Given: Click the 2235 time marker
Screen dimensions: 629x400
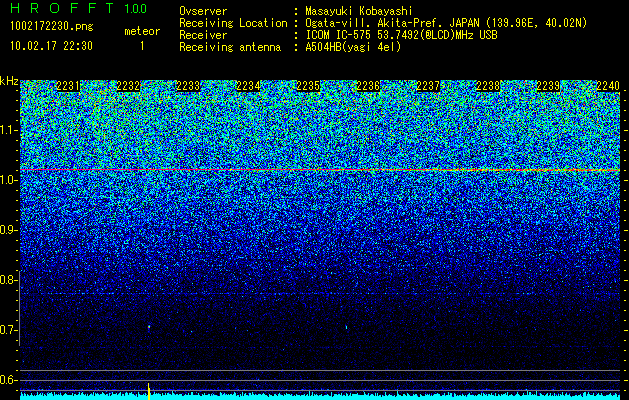Looking at the screenshot, I should 308,86.
